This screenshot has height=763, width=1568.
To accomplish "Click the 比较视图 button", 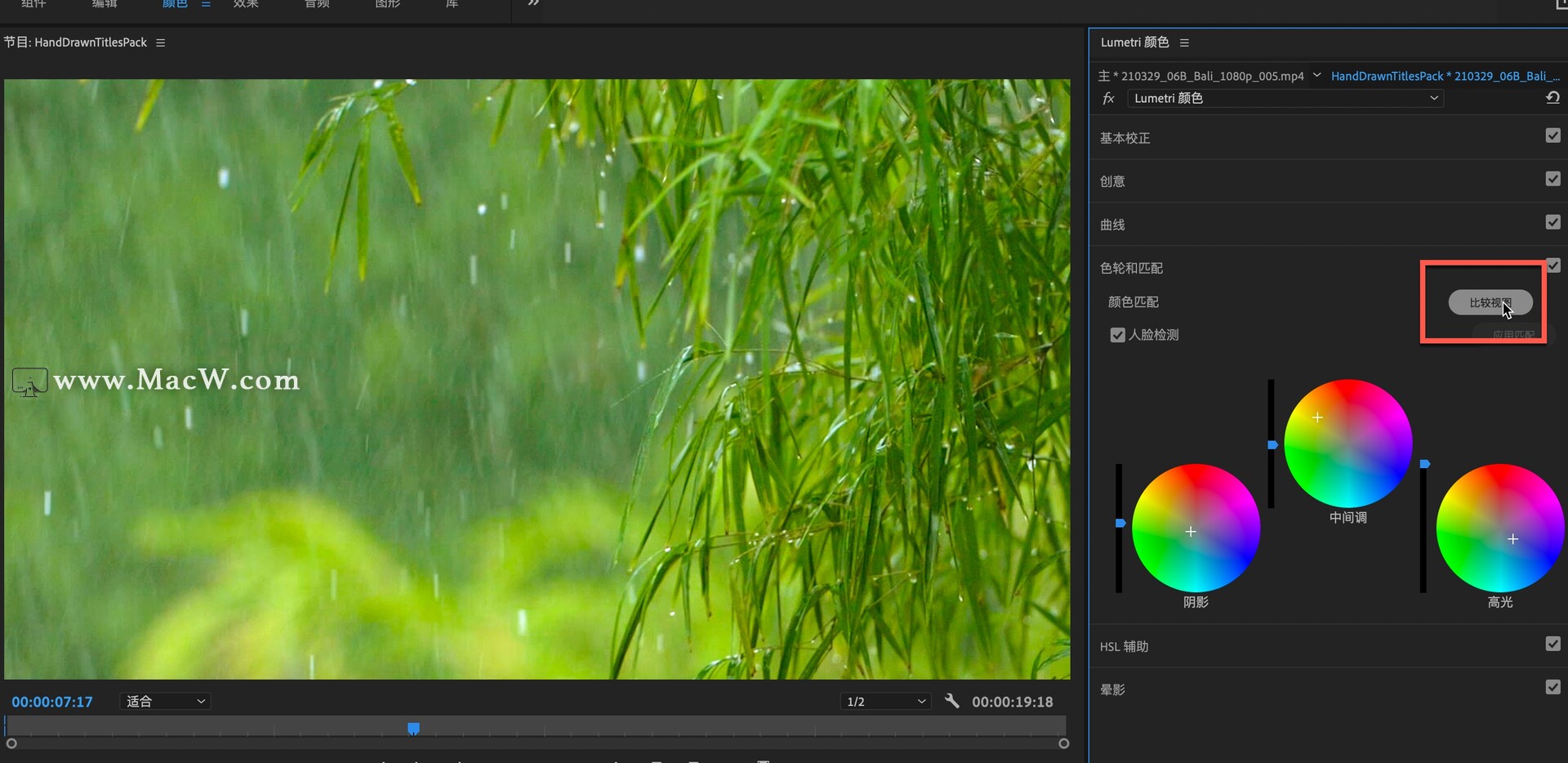I will (1490, 302).
